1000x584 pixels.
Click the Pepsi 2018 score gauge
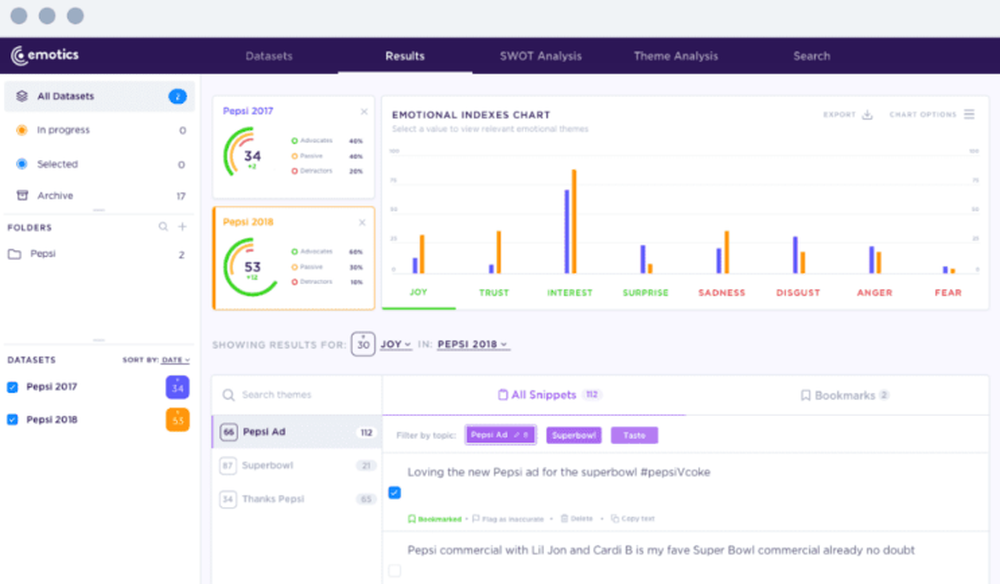(251, 266)
